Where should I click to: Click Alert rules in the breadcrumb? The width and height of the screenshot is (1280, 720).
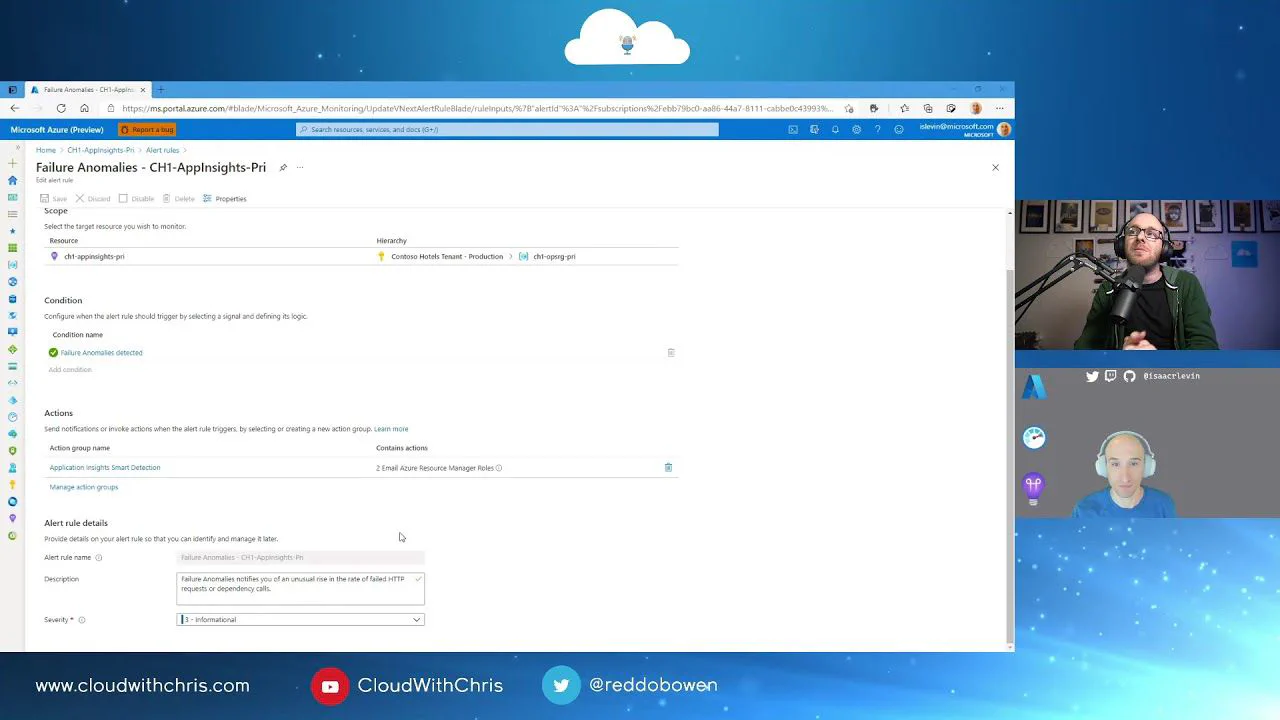click(x=162, y=149)
